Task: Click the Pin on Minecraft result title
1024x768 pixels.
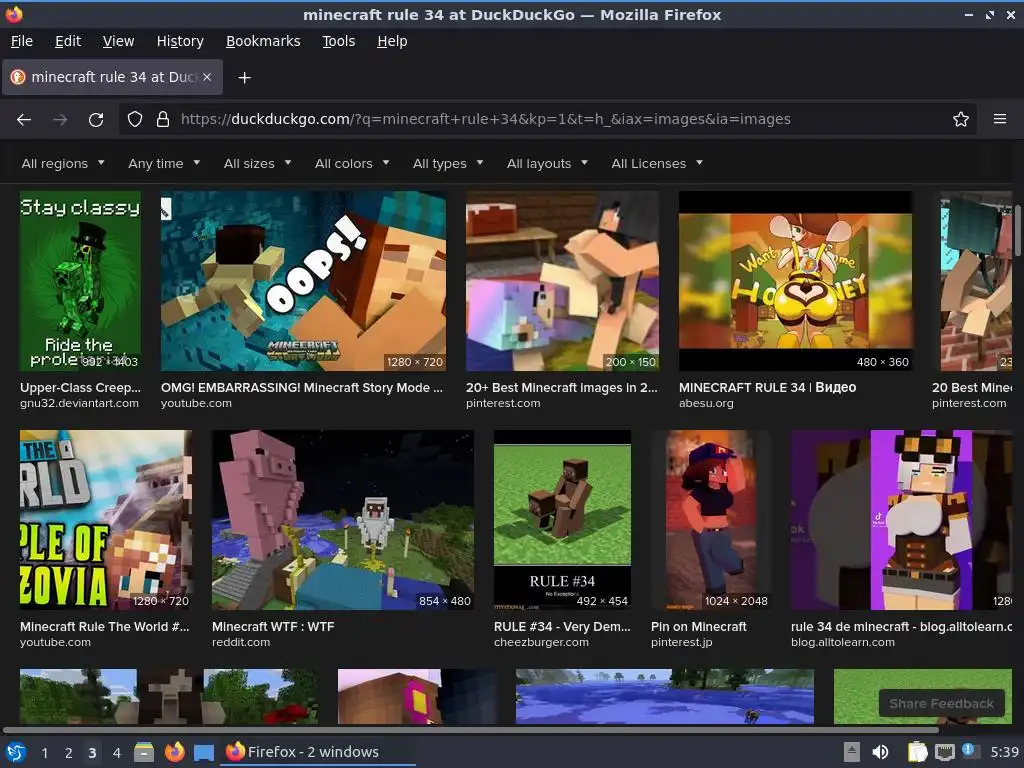Action: point(698,626)
